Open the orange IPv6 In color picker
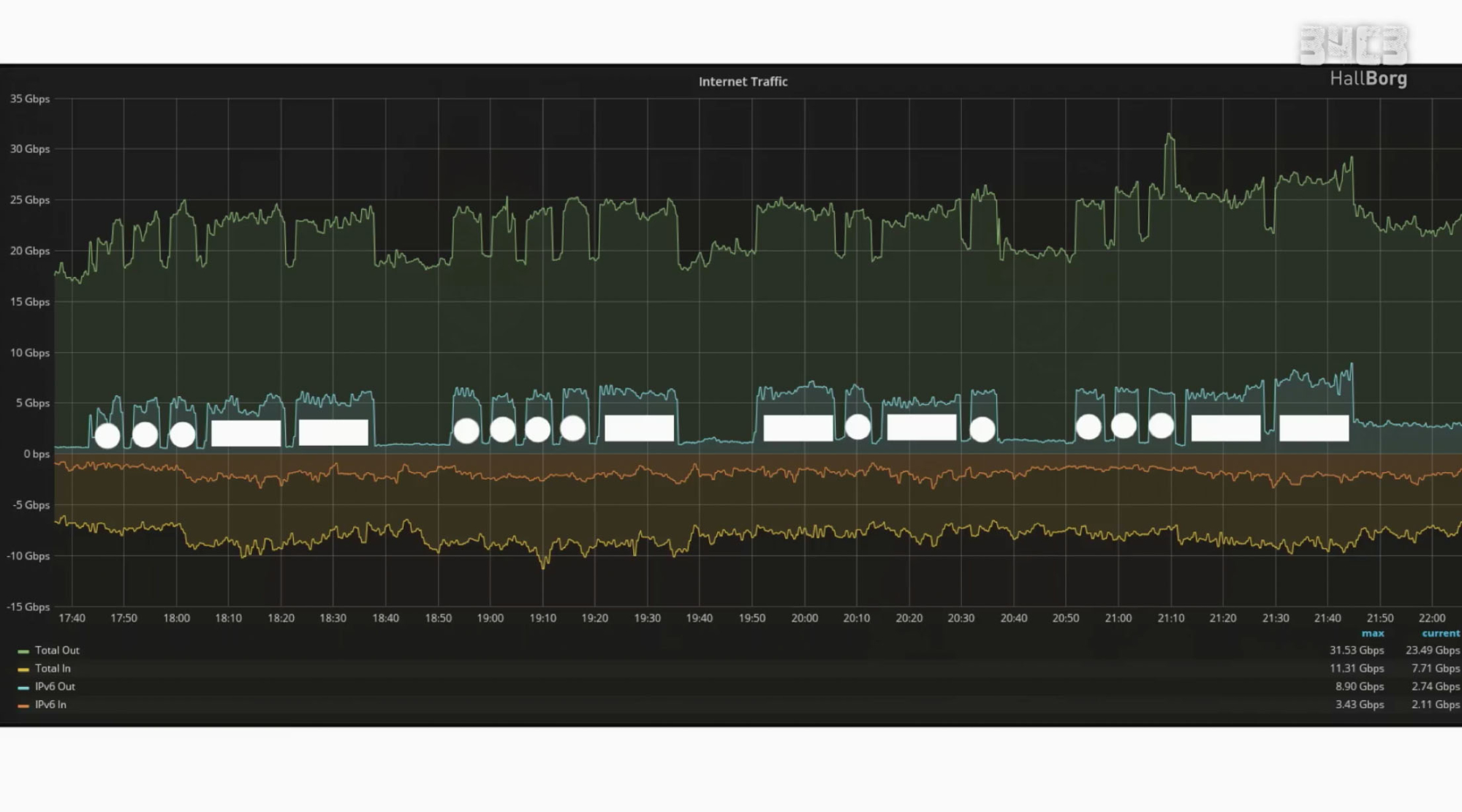The width and height of the screenshot is (1462, 812). (23, 706)
